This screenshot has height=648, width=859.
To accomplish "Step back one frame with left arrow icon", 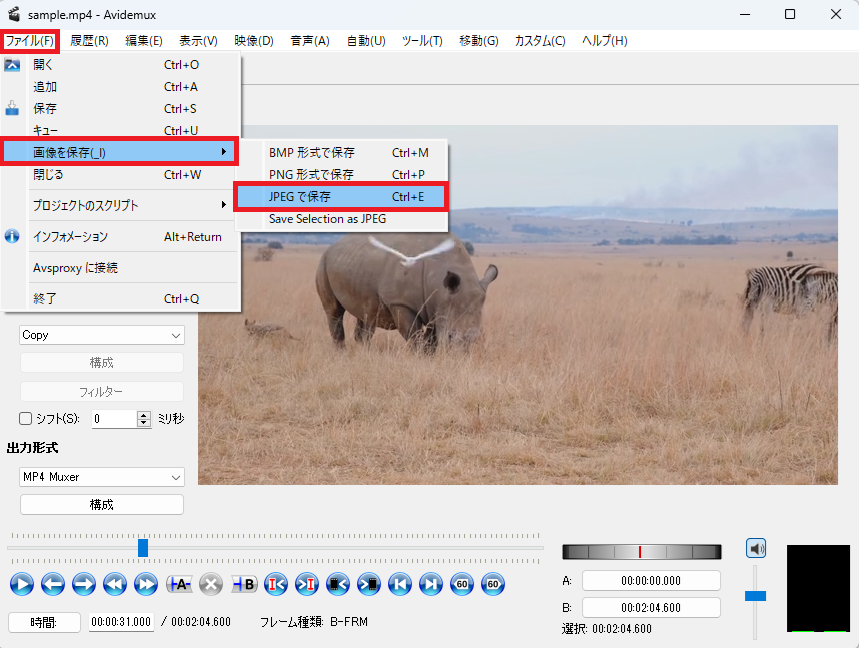I will click(x=52, y=584).
